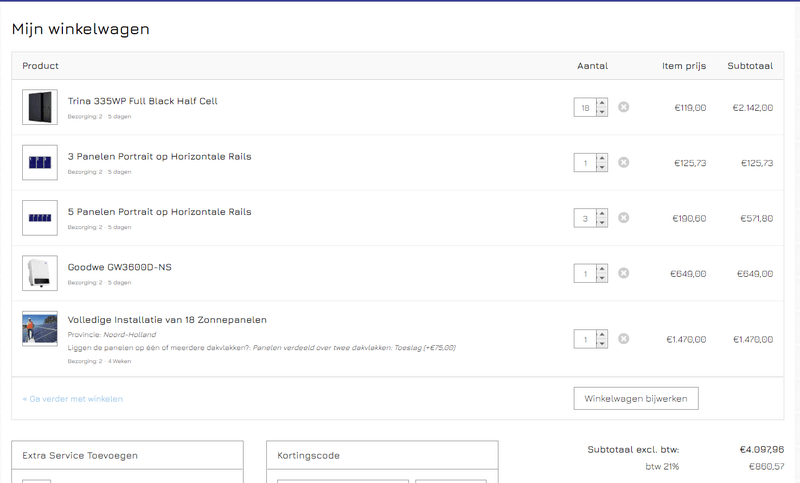Select the €190,60 item price
The width and height of the screenshot is (800, 483).
pyautogui.click(x=689, y=218)
